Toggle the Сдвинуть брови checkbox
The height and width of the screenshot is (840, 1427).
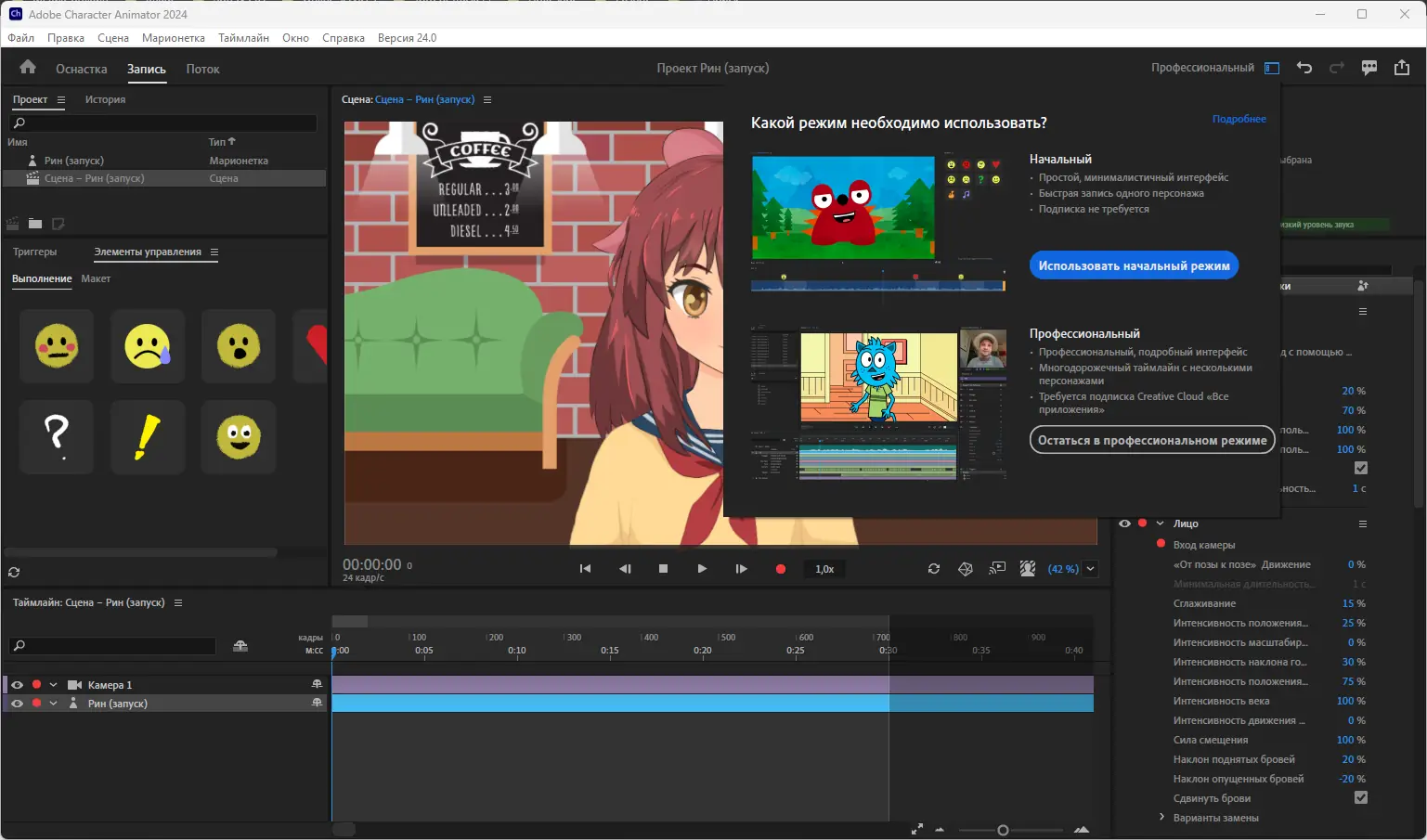tap(1361, 798)
